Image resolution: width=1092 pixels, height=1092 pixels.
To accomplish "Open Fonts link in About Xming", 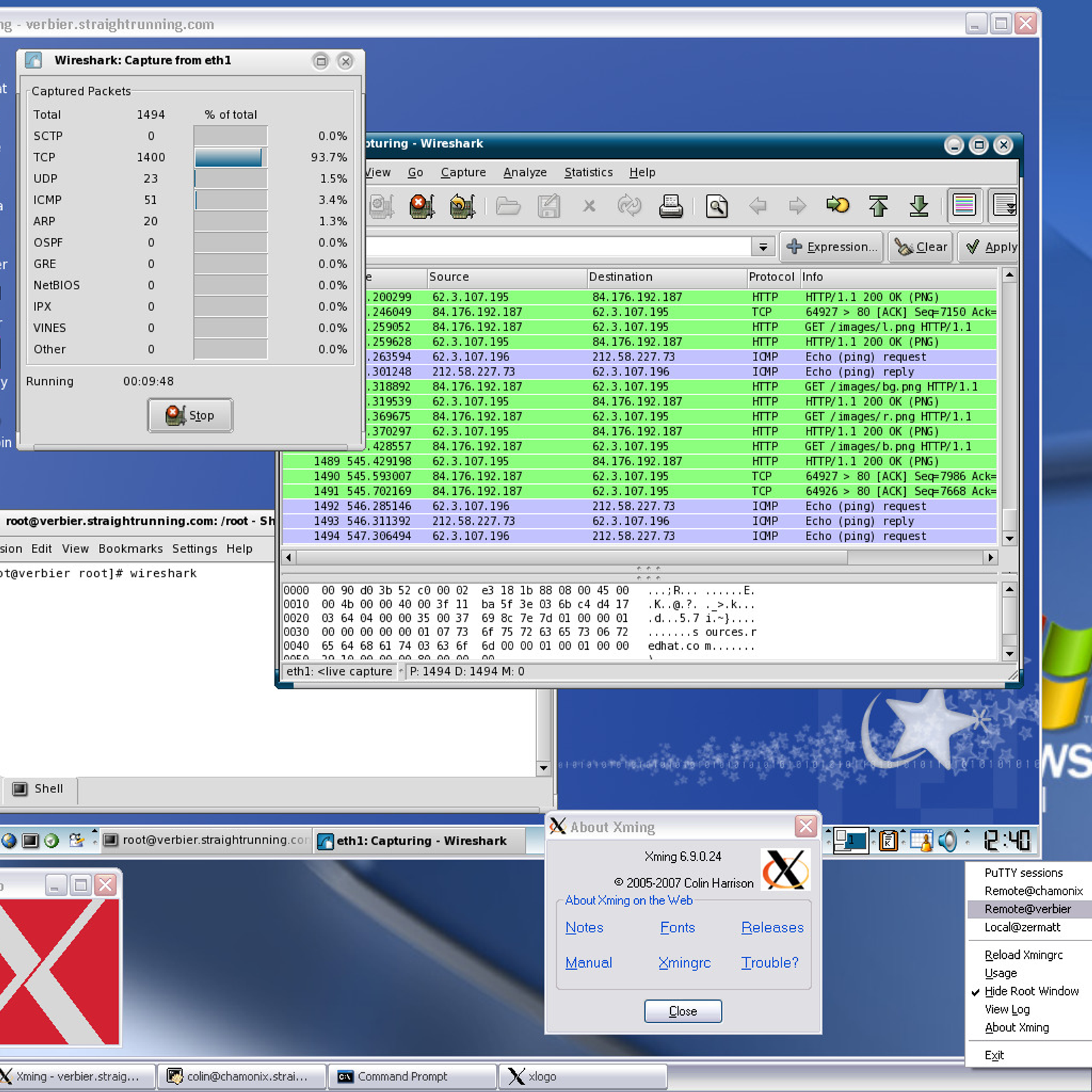I will coord(677,928).
